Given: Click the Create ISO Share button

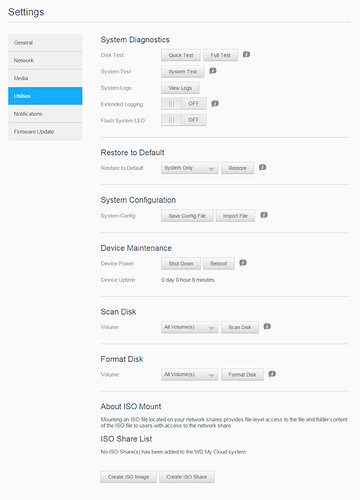Looking at the screenshot, I should pyautogui.click(x=187, y=477).
